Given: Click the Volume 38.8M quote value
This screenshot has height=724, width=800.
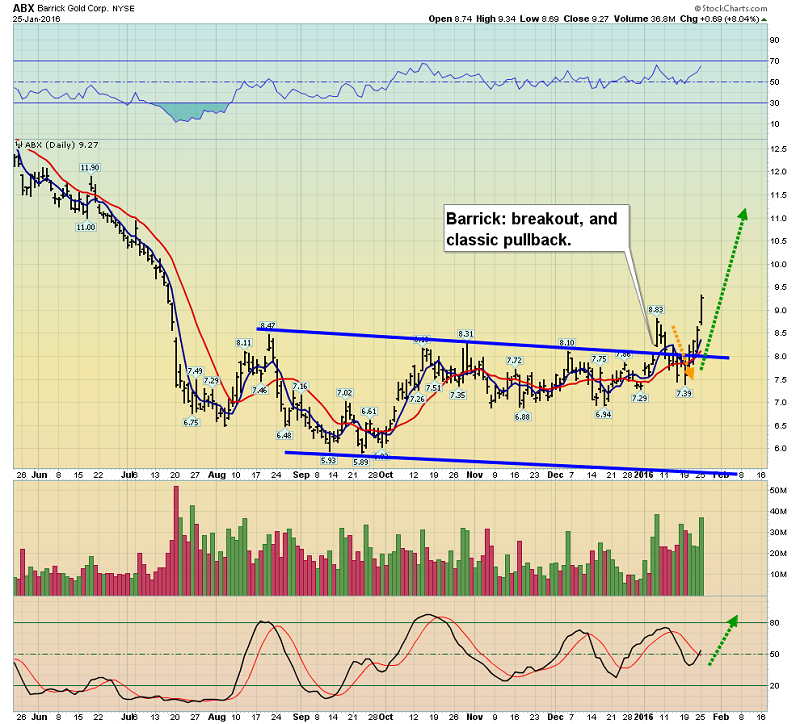Looking at the screenshot, I should point(645,19).
